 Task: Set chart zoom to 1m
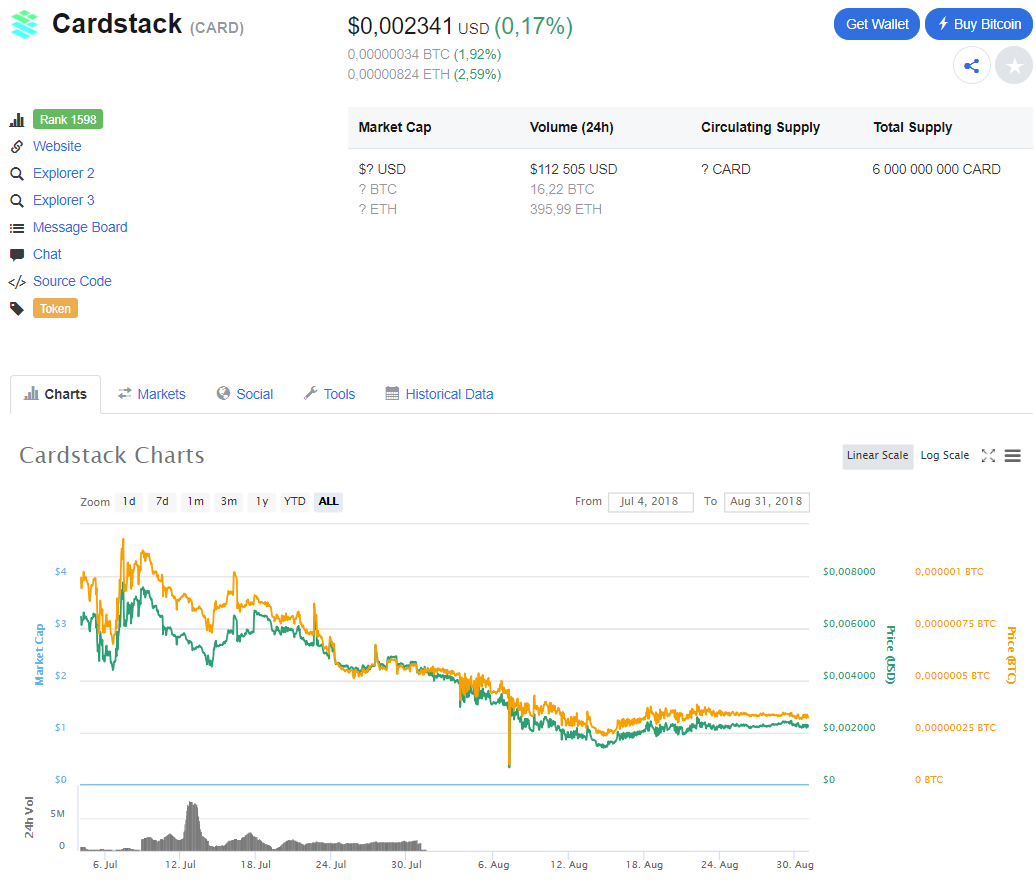(x=196, y=502)
